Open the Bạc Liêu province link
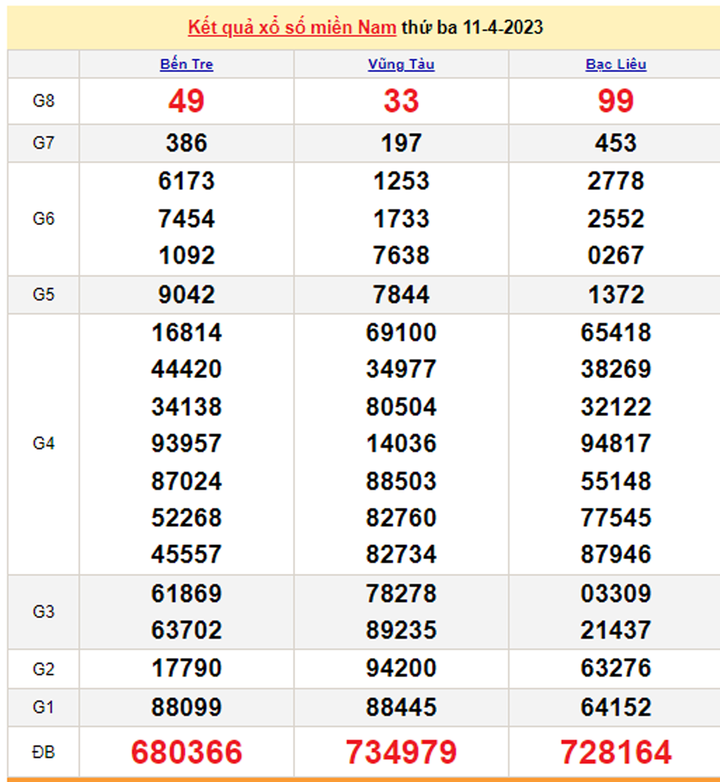720x782 pixels. pos(615,64)
